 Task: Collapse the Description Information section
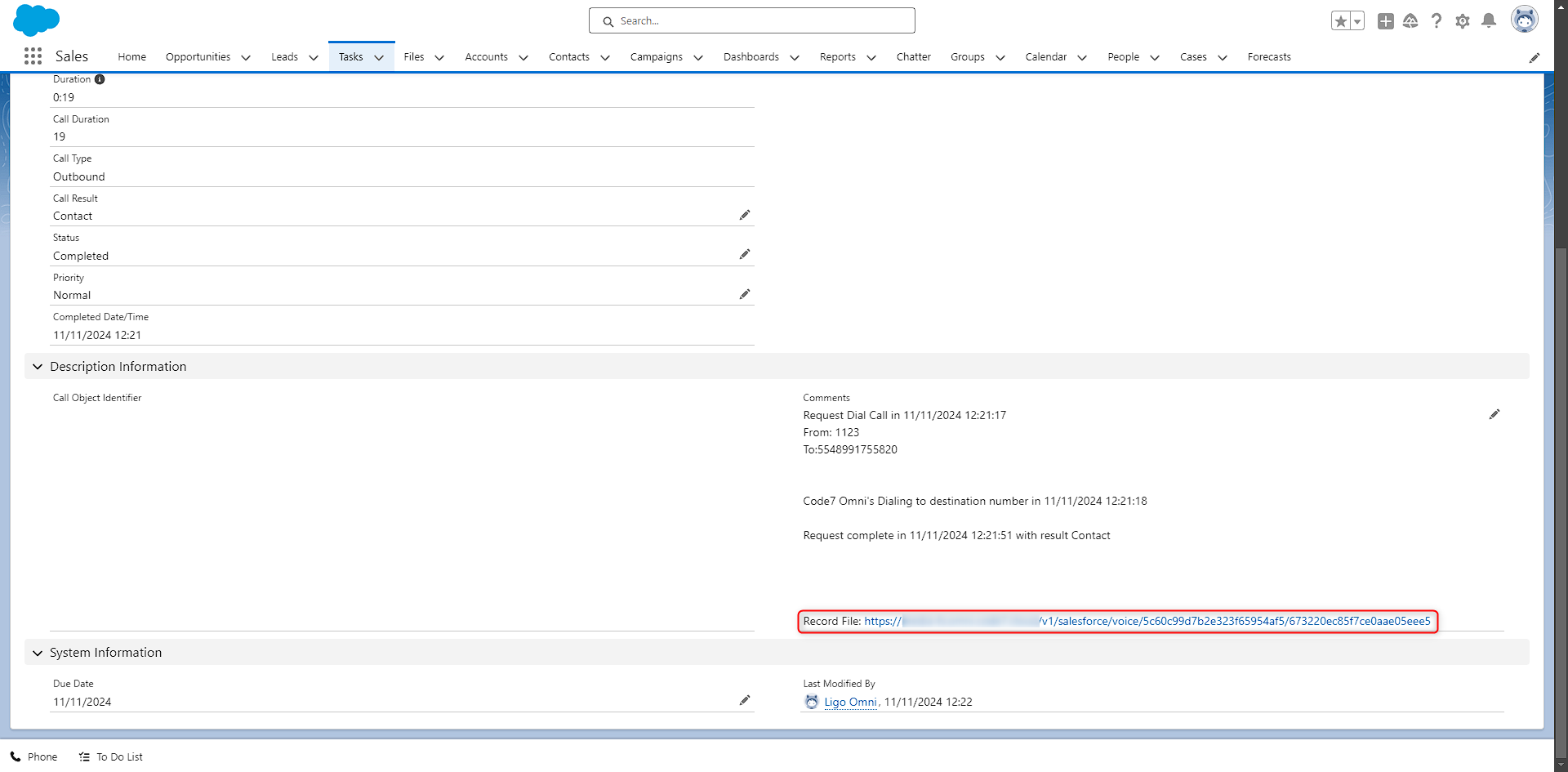[38, 367]
